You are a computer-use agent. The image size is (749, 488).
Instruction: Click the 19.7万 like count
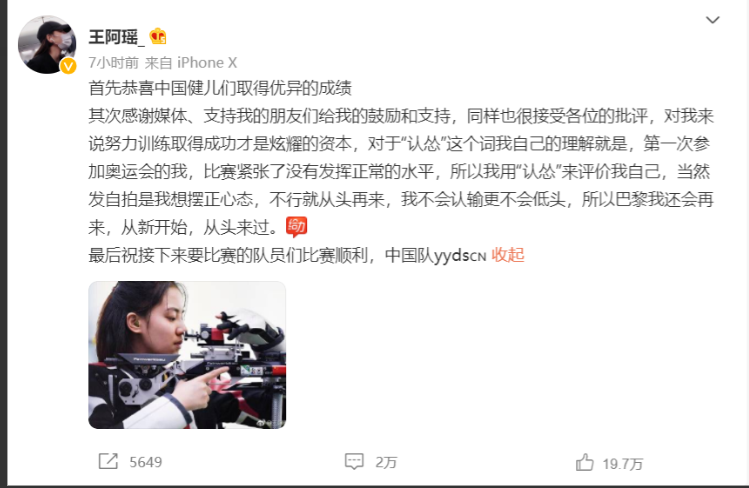coord(622,464)
